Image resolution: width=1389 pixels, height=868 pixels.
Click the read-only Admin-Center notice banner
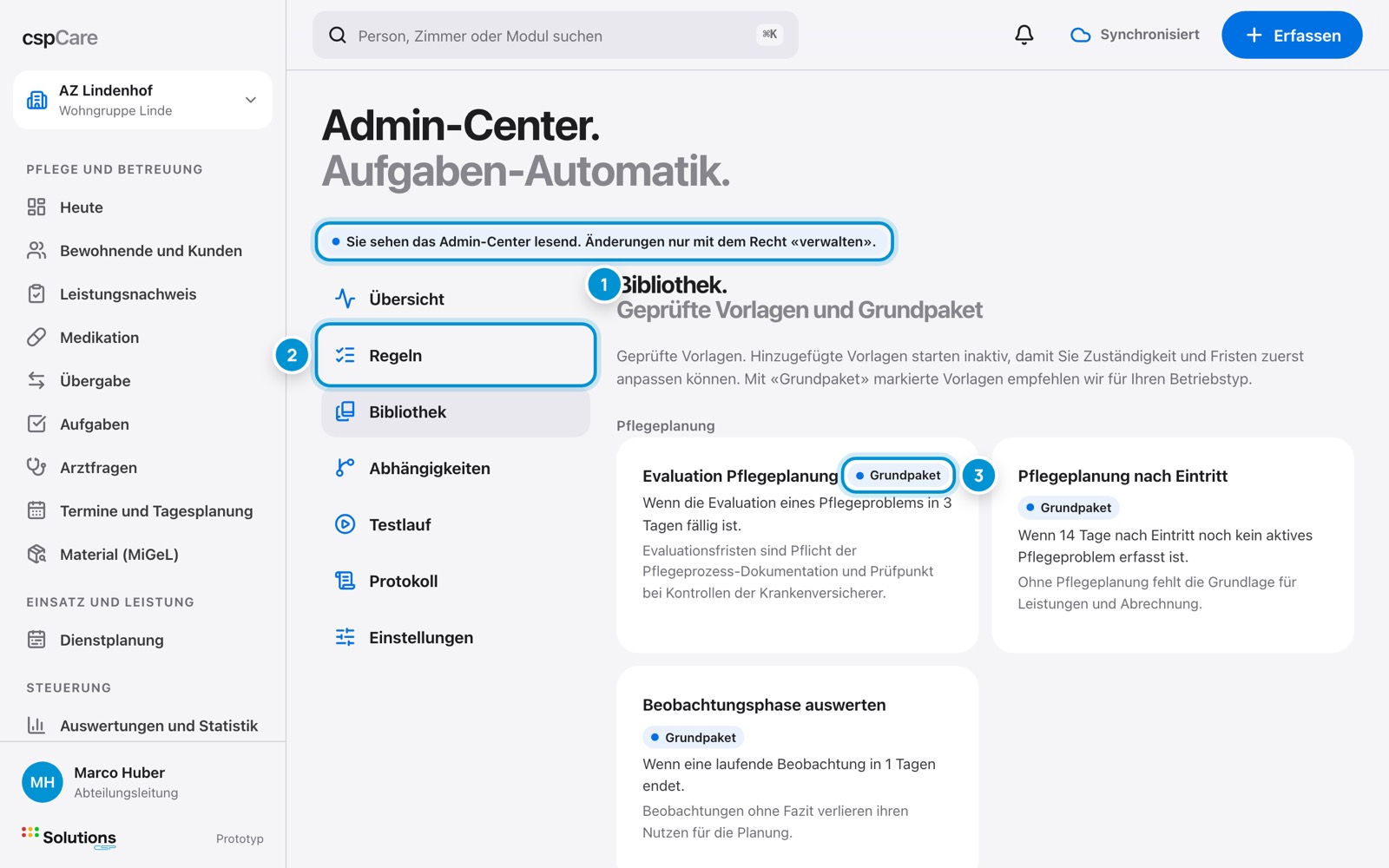[x=604, y=241]
